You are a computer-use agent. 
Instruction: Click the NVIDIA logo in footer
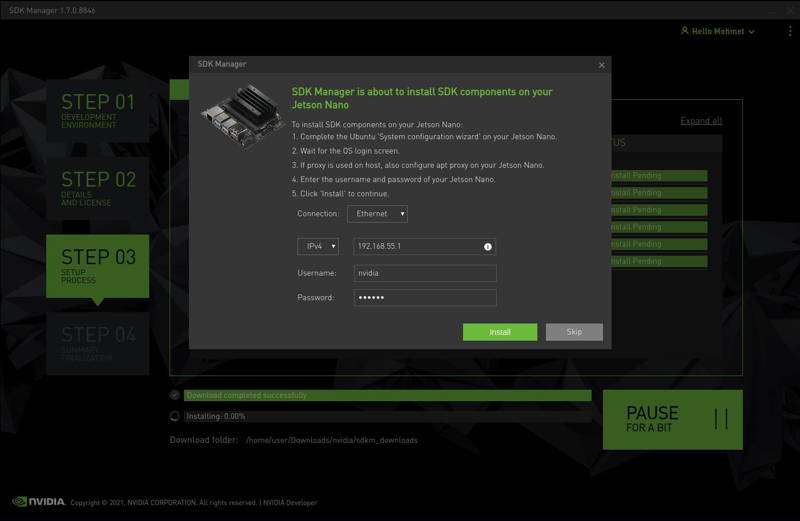[39, 502]
